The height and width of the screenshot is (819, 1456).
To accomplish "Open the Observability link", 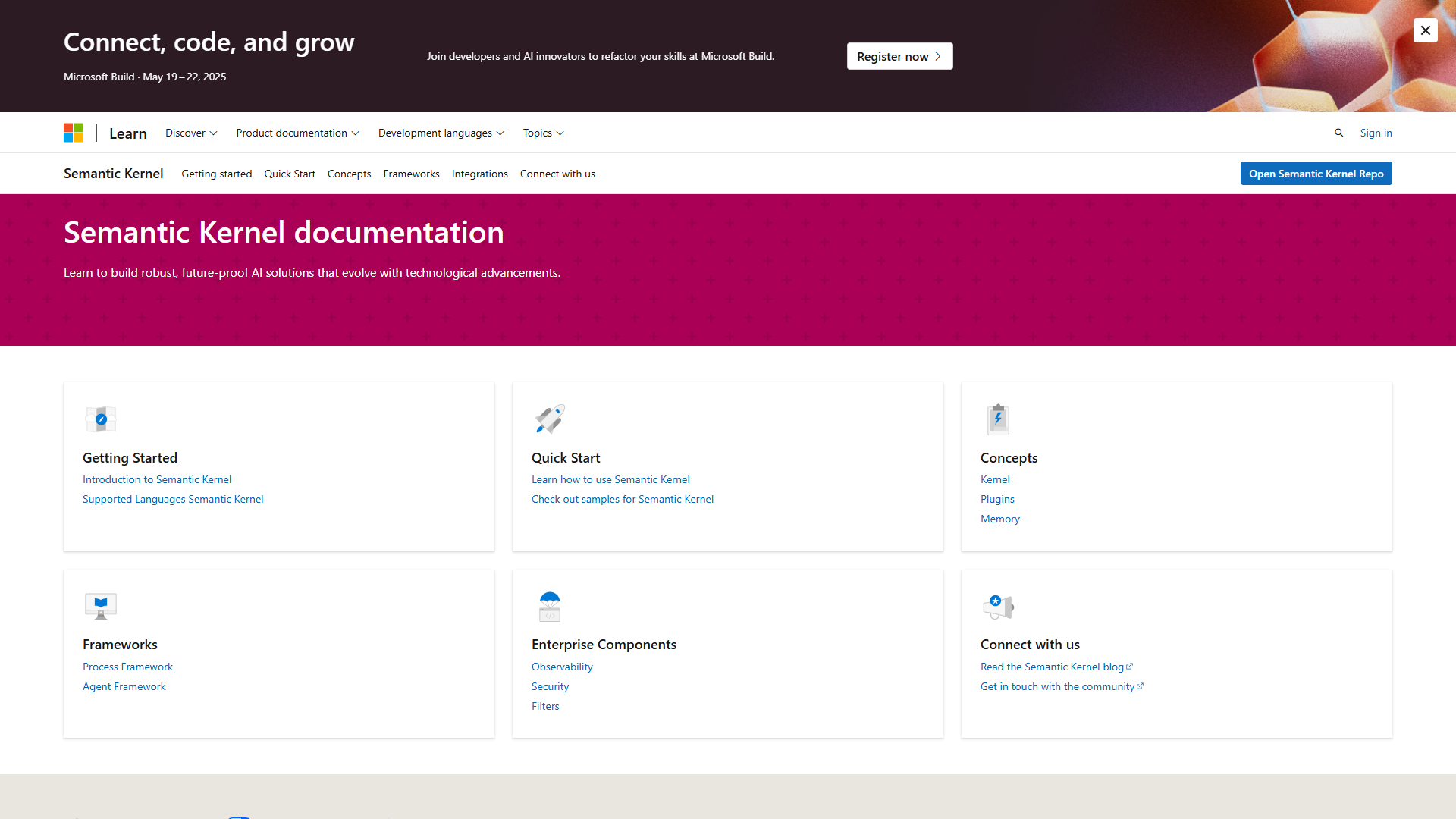I will [x=562, y=667].
